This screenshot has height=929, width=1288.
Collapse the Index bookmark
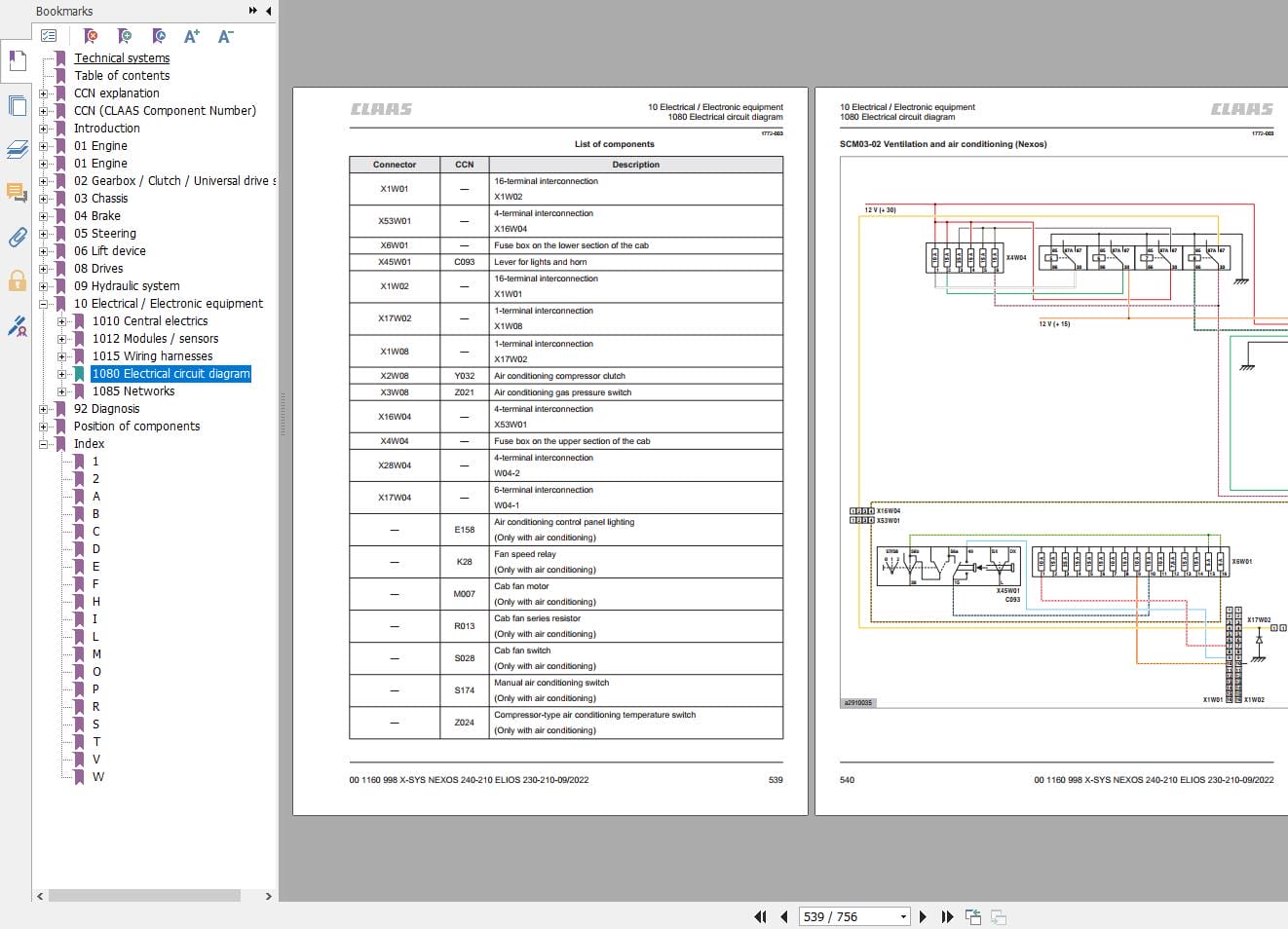coord(43,444)
